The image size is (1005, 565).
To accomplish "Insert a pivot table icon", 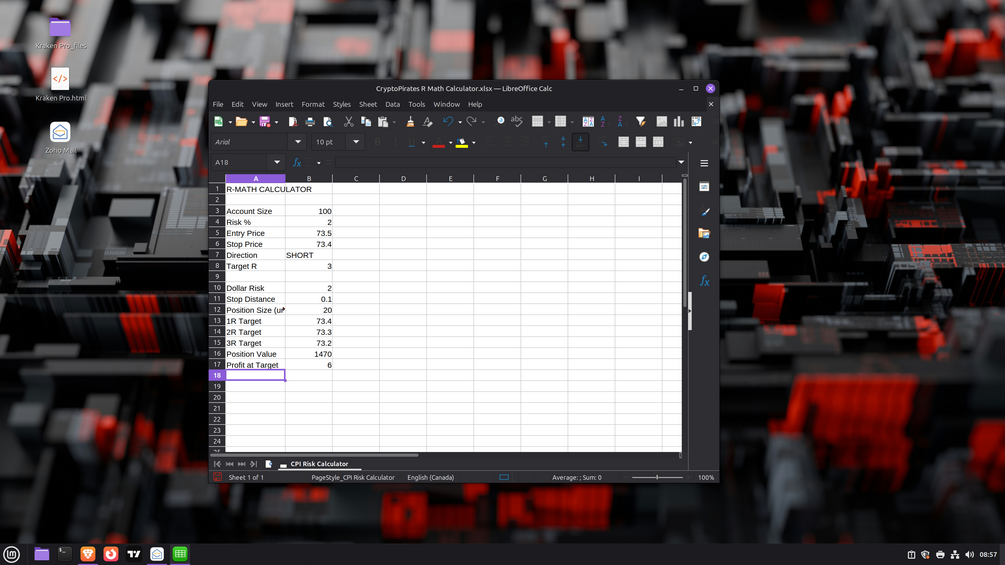I will (x=696, y=122).
